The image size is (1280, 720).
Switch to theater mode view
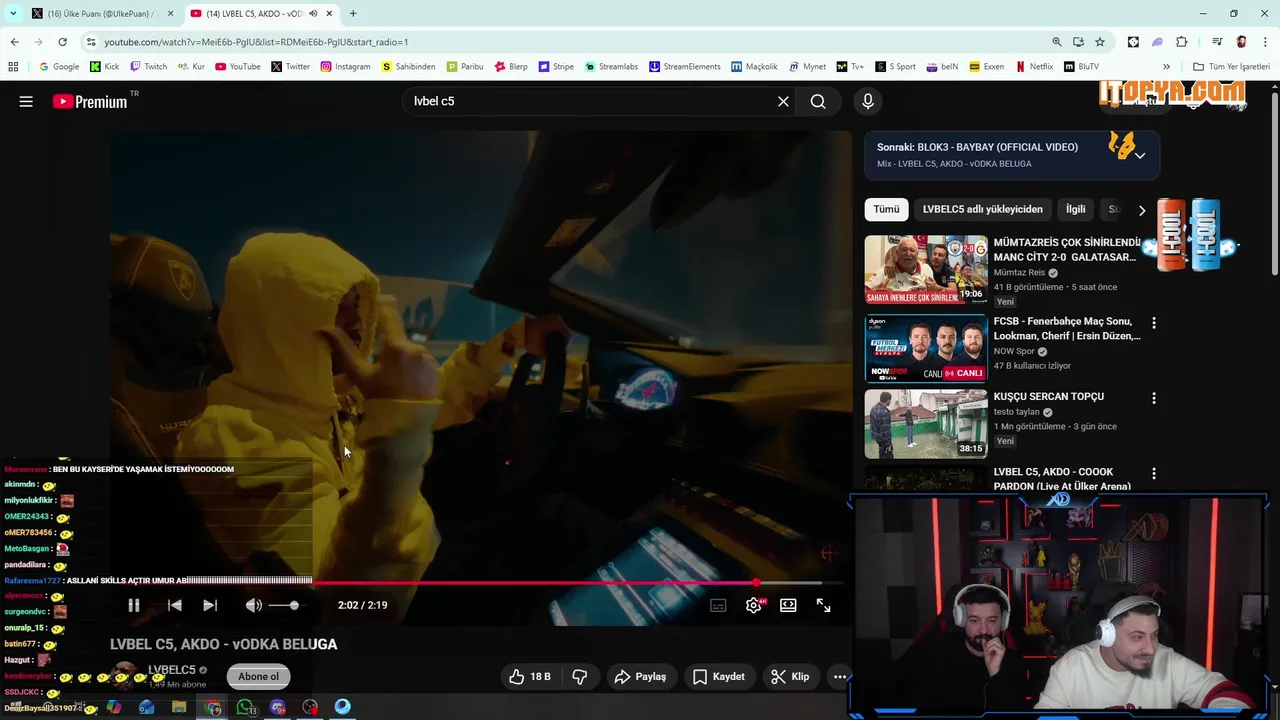(x=788, y=605)
